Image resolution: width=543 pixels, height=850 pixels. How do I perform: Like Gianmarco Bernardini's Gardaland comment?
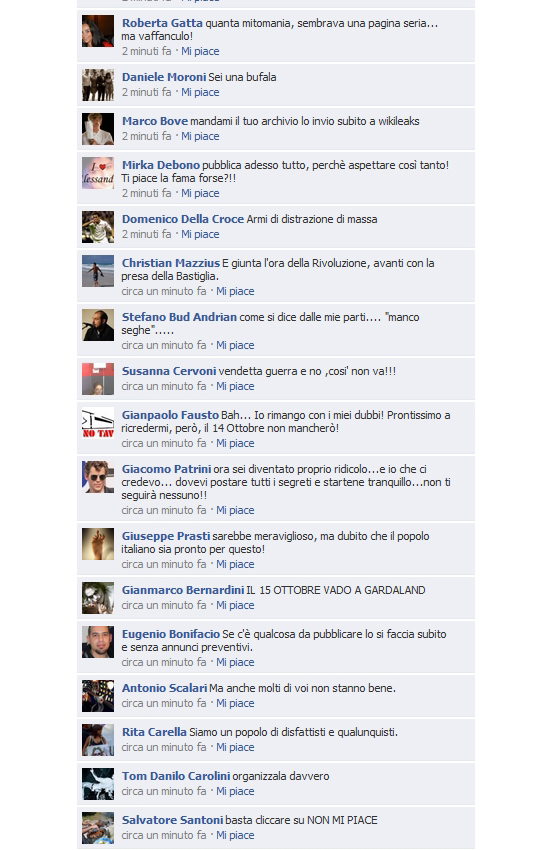pyautogui.click(x=235, y=605)
